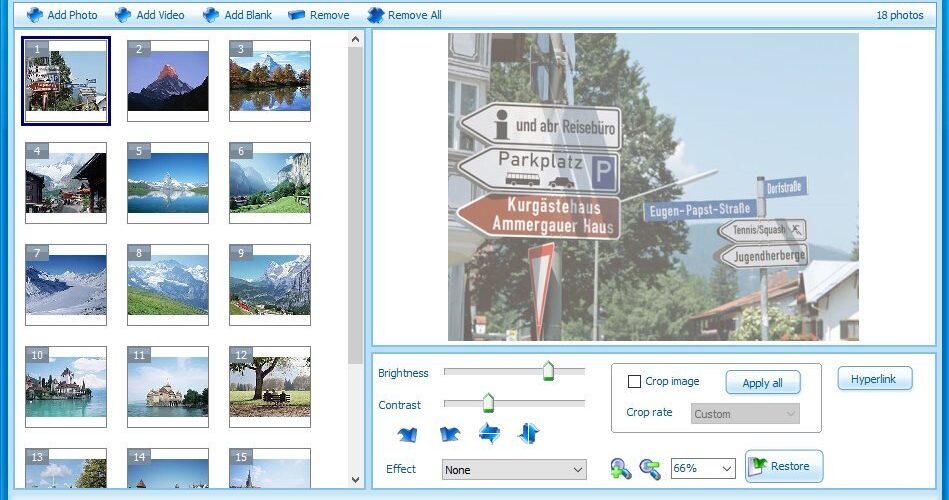This screenshot has height=500, width=949.
Task: Click the Brightness slider handle
Action: 548,370
